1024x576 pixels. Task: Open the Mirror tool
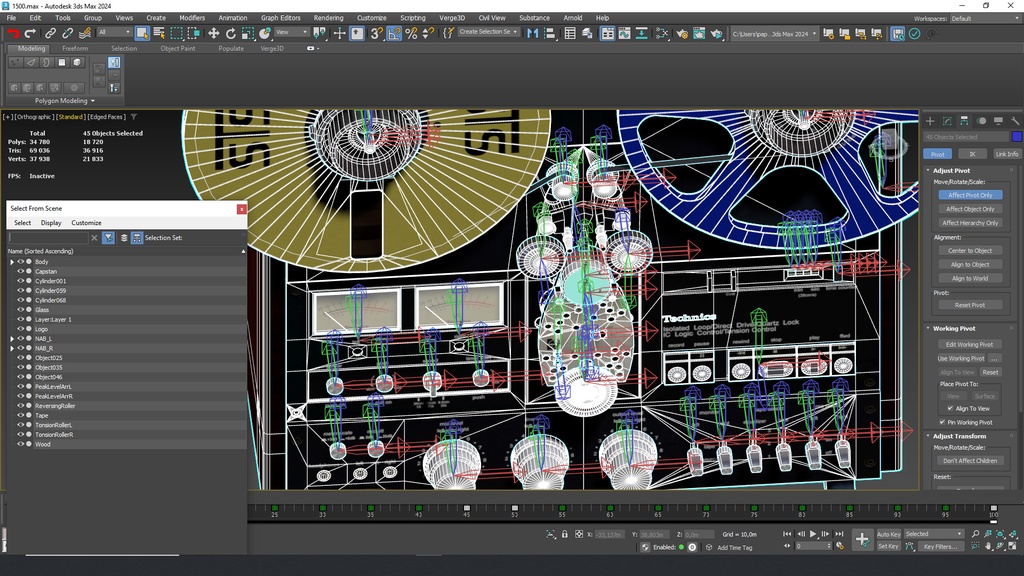[532, 33]
